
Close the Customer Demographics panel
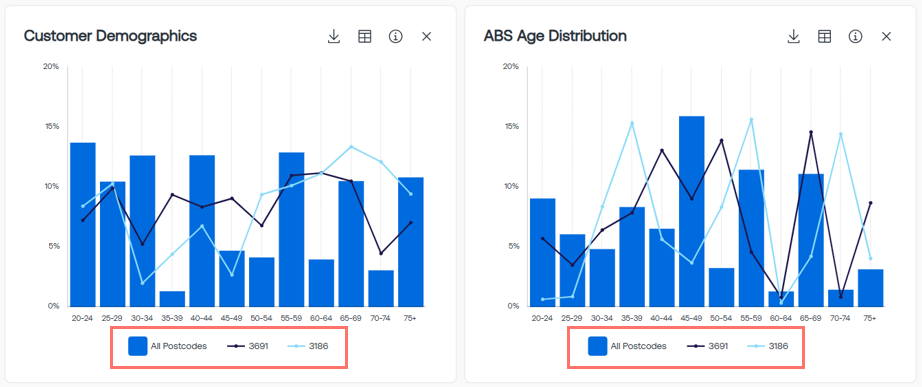pos(427,36)
